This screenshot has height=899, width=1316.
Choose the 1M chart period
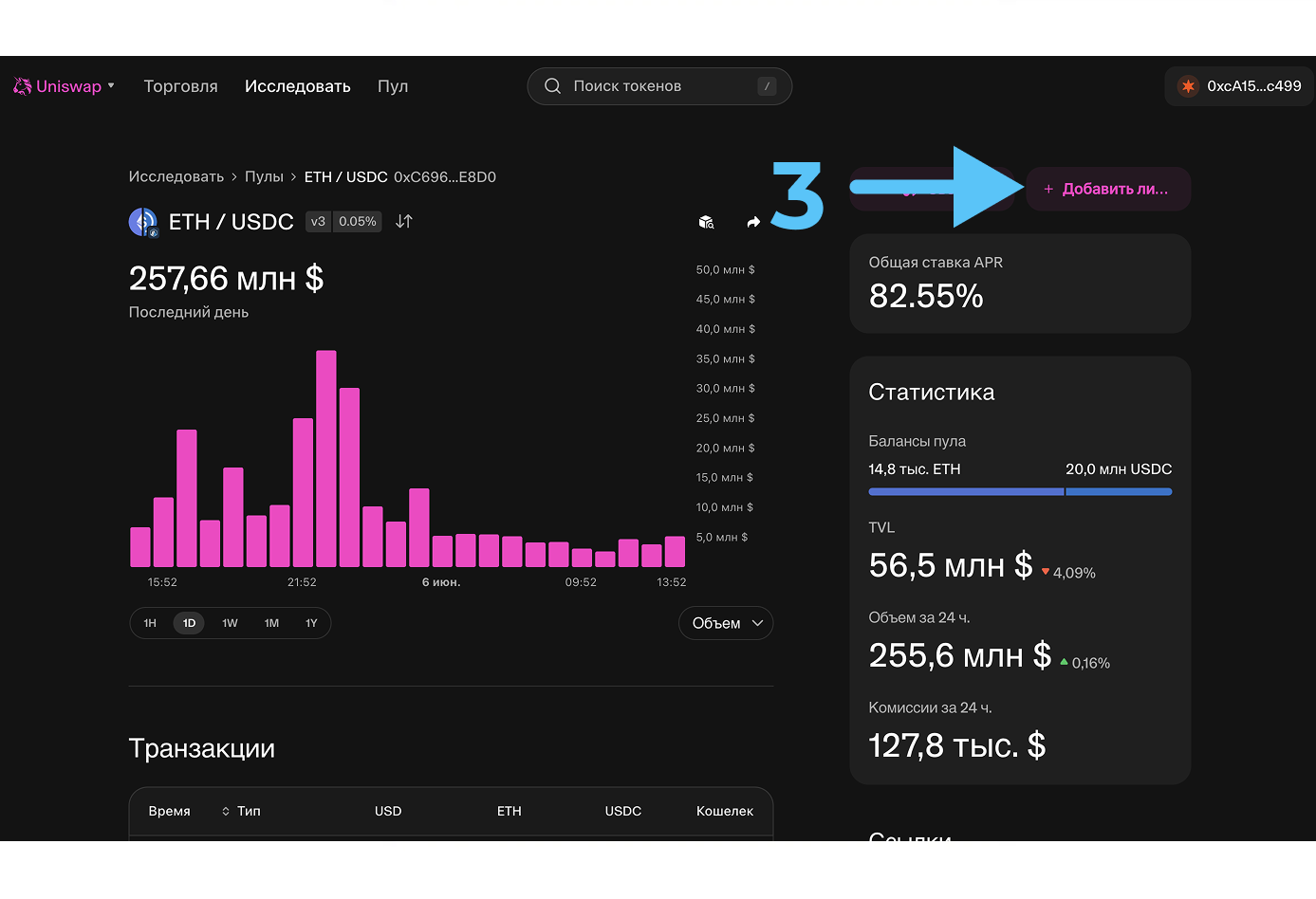271,623
